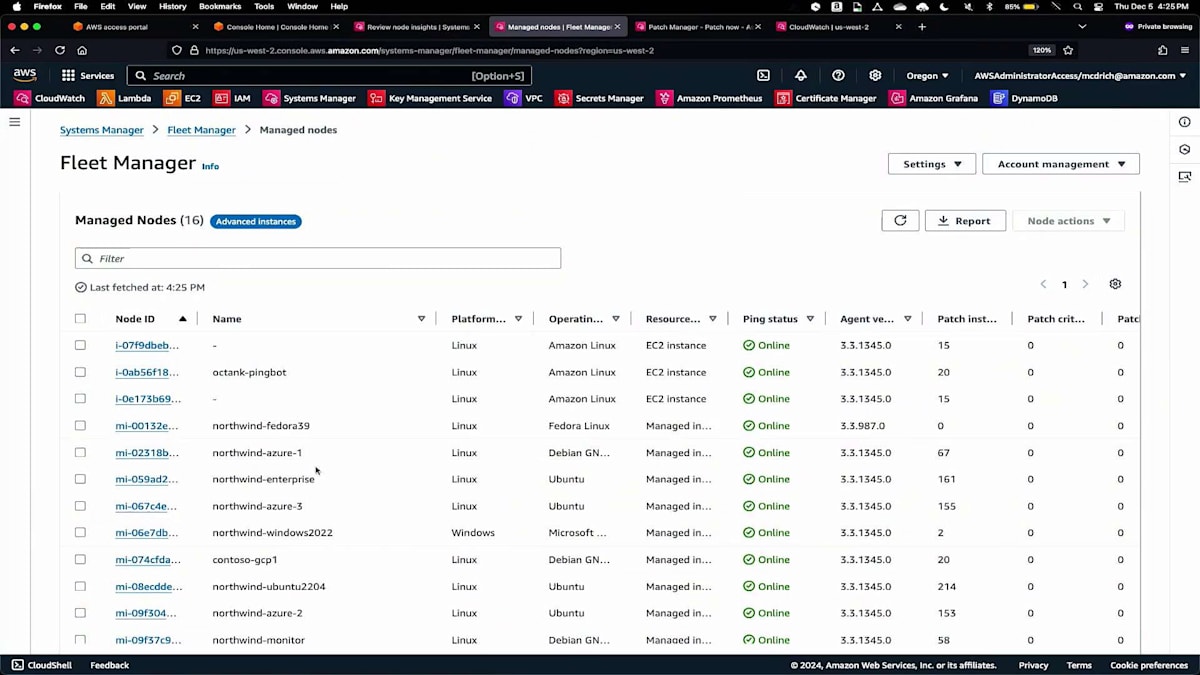Open the Firefox Tools menu

(x=264, y=6)
